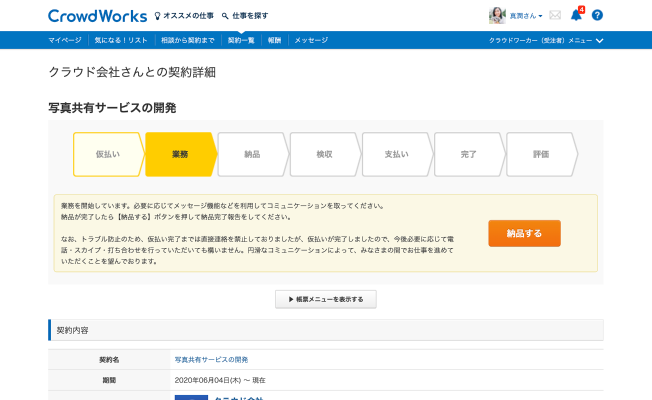Expand 帳票メニューを表示する

pos(326,299)
